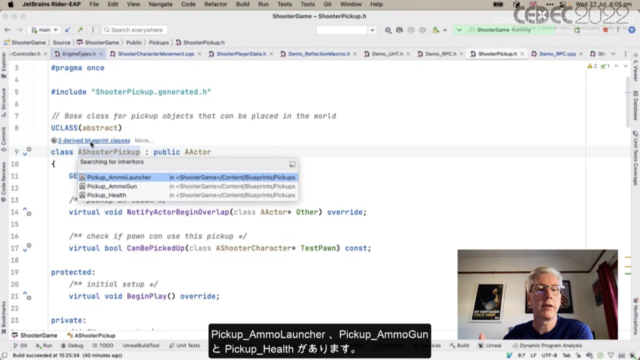Click the gutter icon on line 17
The width and height of the screenshot is (640, 360).
coord(27,247)
